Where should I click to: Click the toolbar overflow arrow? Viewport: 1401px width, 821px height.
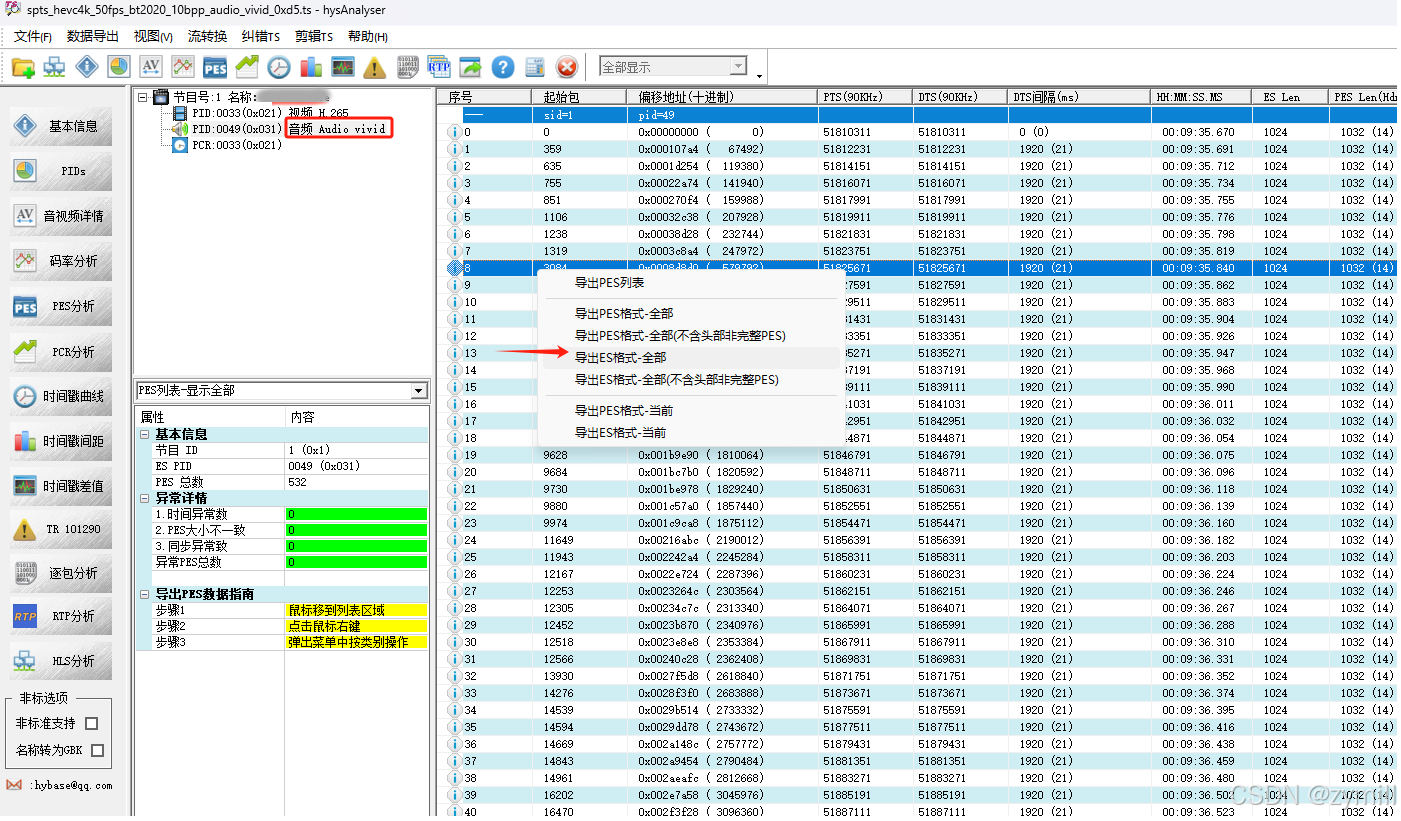pyautogui.click(x=760, y=76)
